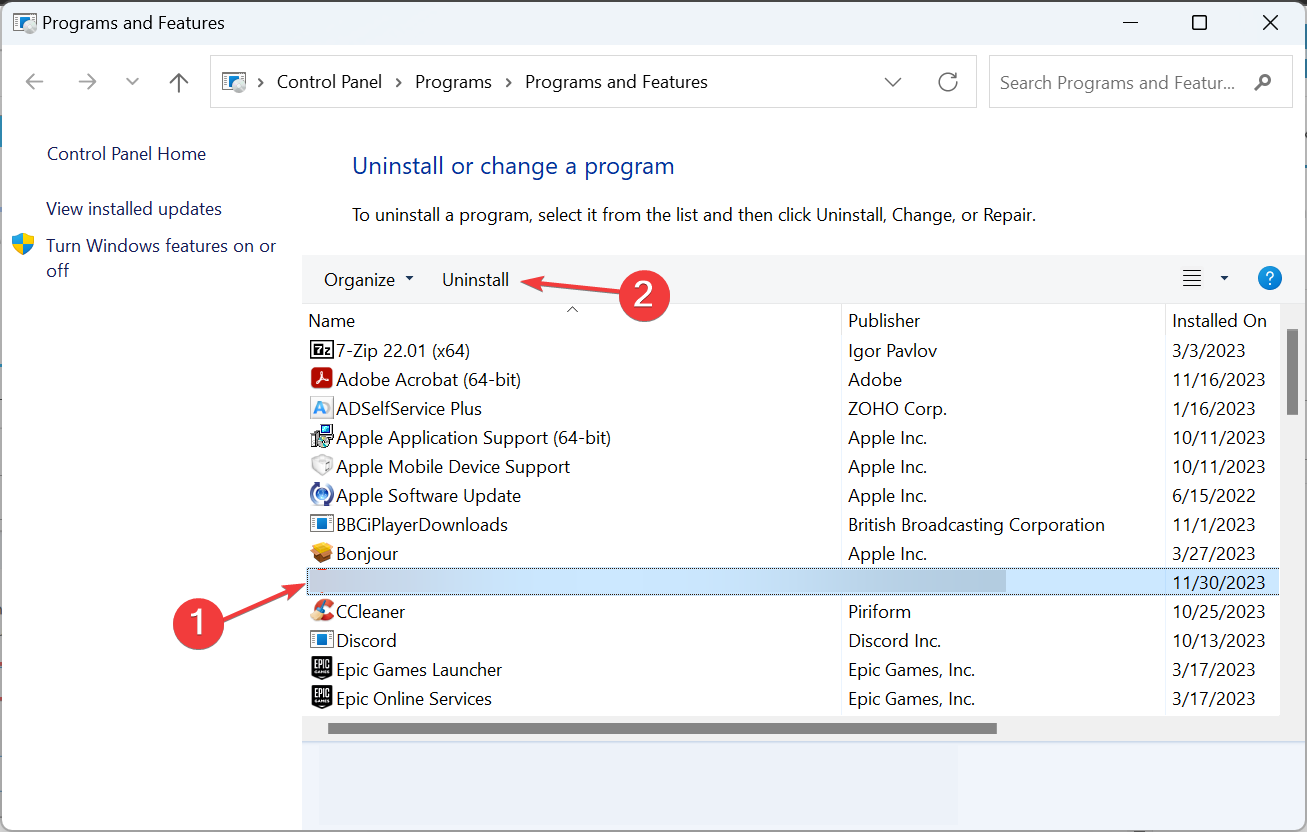Click the CCleaner icon
Image resolution: width=1307 pixels, height=832 pixels.
[321, 611]
